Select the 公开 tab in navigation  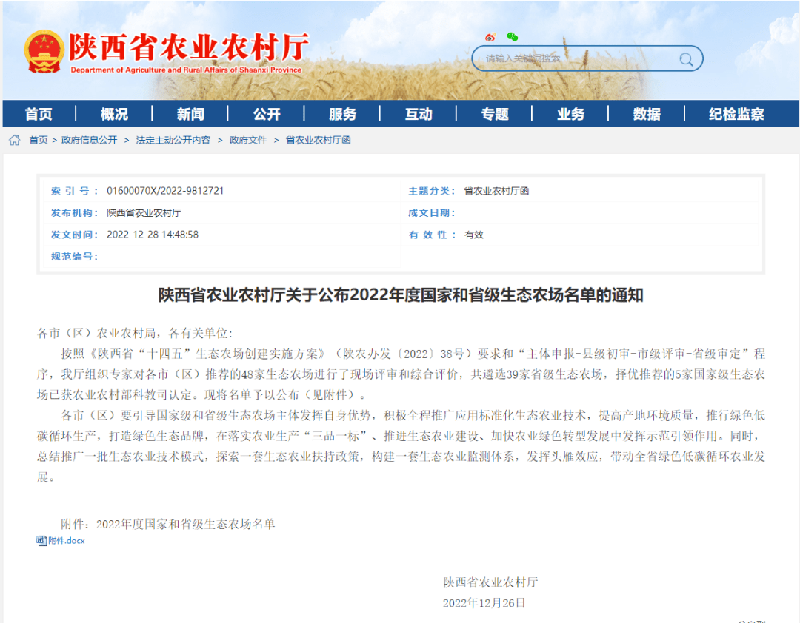[267, 114]
